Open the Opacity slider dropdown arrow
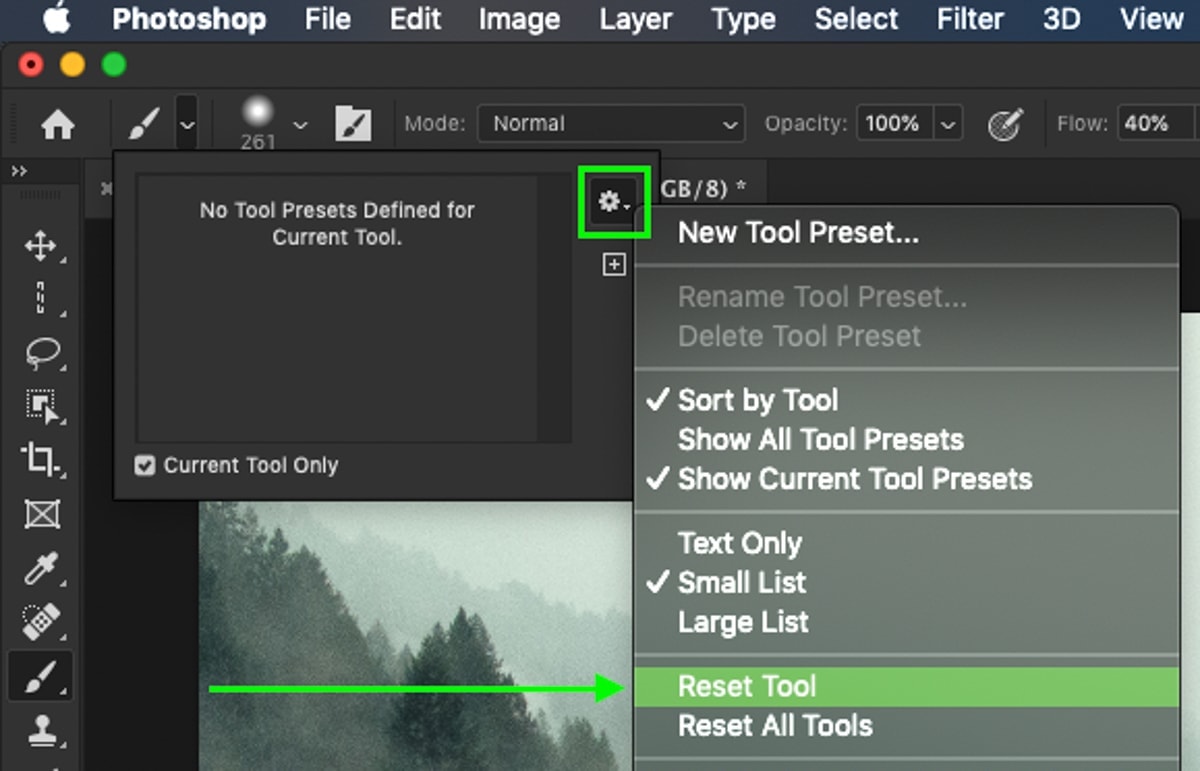1200x771 pixels. pos(947,124)
